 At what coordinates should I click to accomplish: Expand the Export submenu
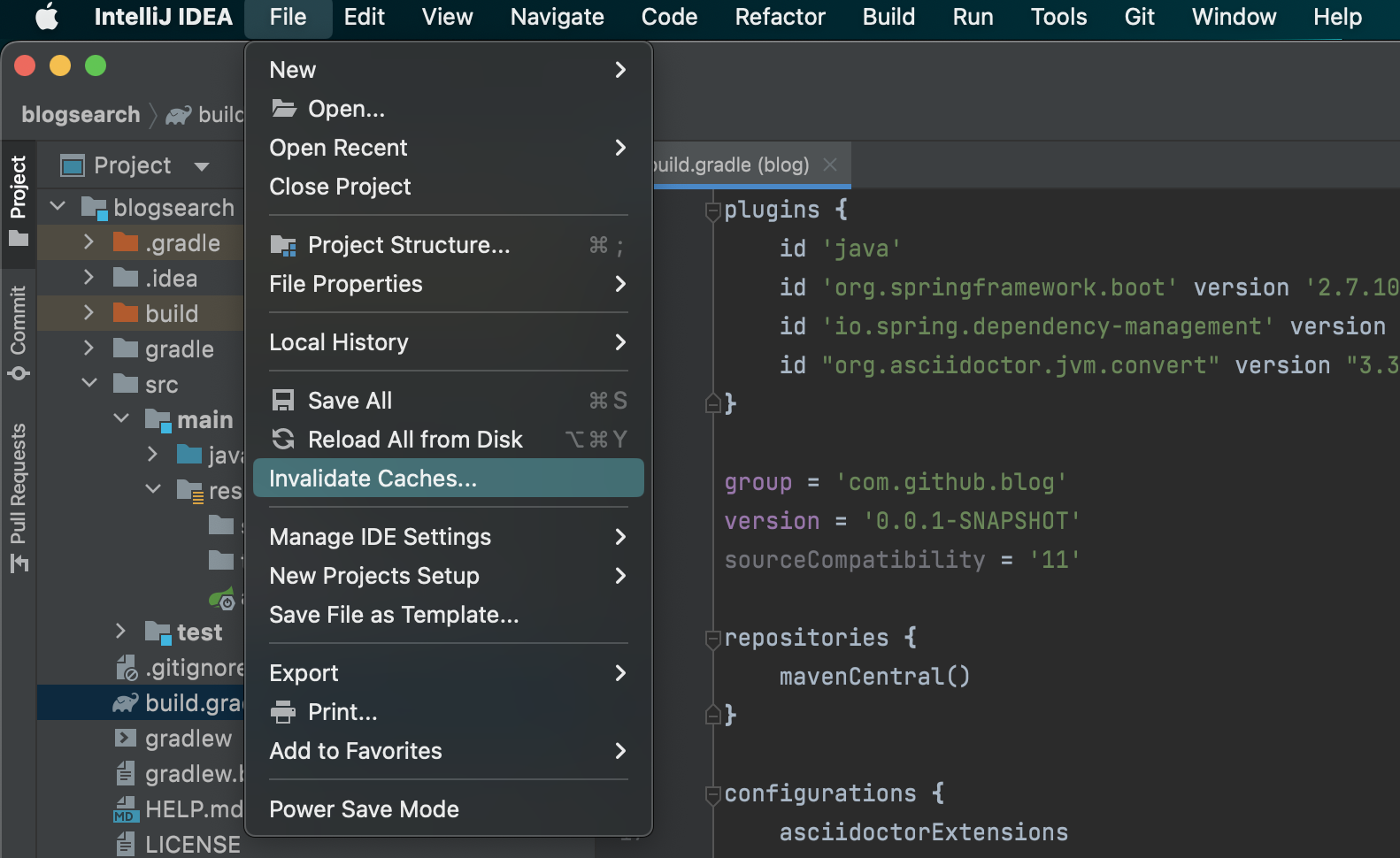448,673
